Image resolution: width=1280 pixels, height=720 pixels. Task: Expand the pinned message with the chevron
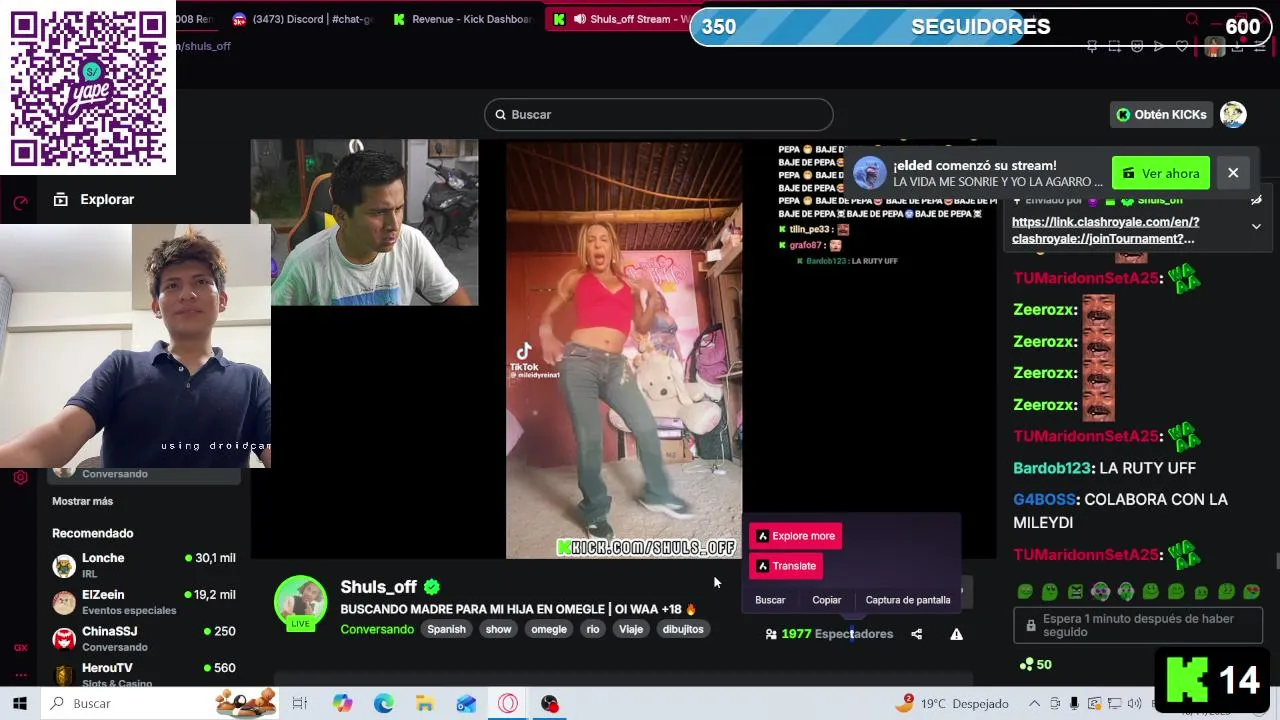pos(1256,226)
